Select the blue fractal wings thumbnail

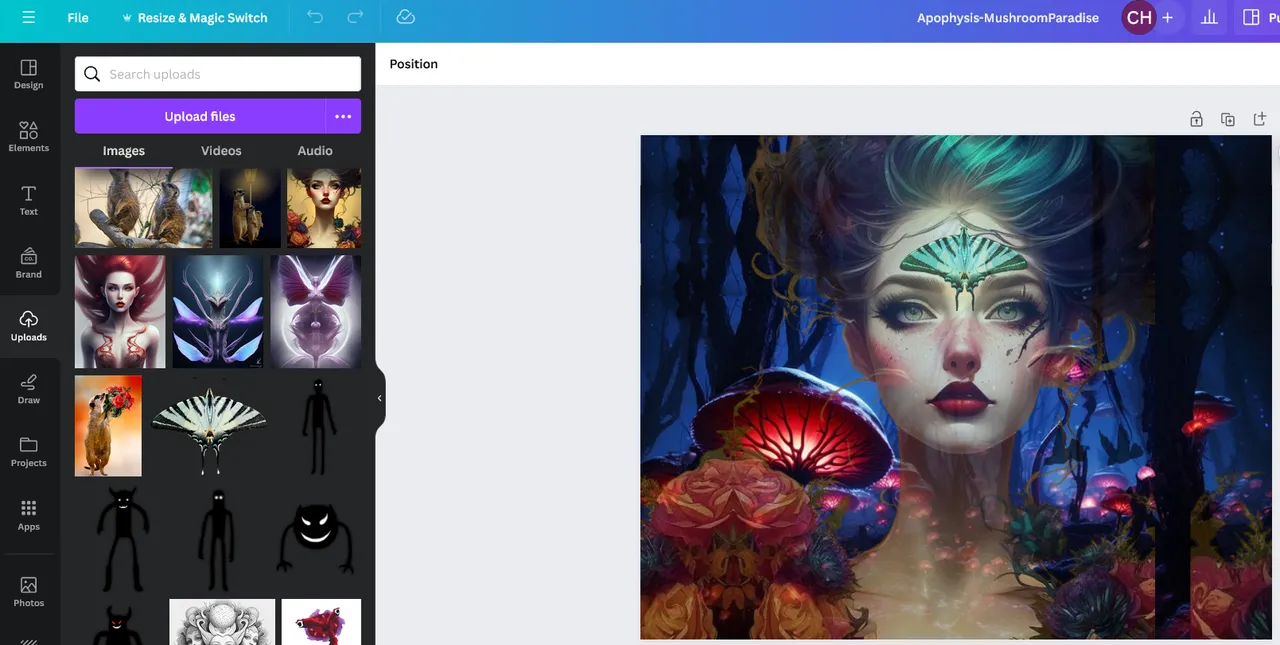217,311
